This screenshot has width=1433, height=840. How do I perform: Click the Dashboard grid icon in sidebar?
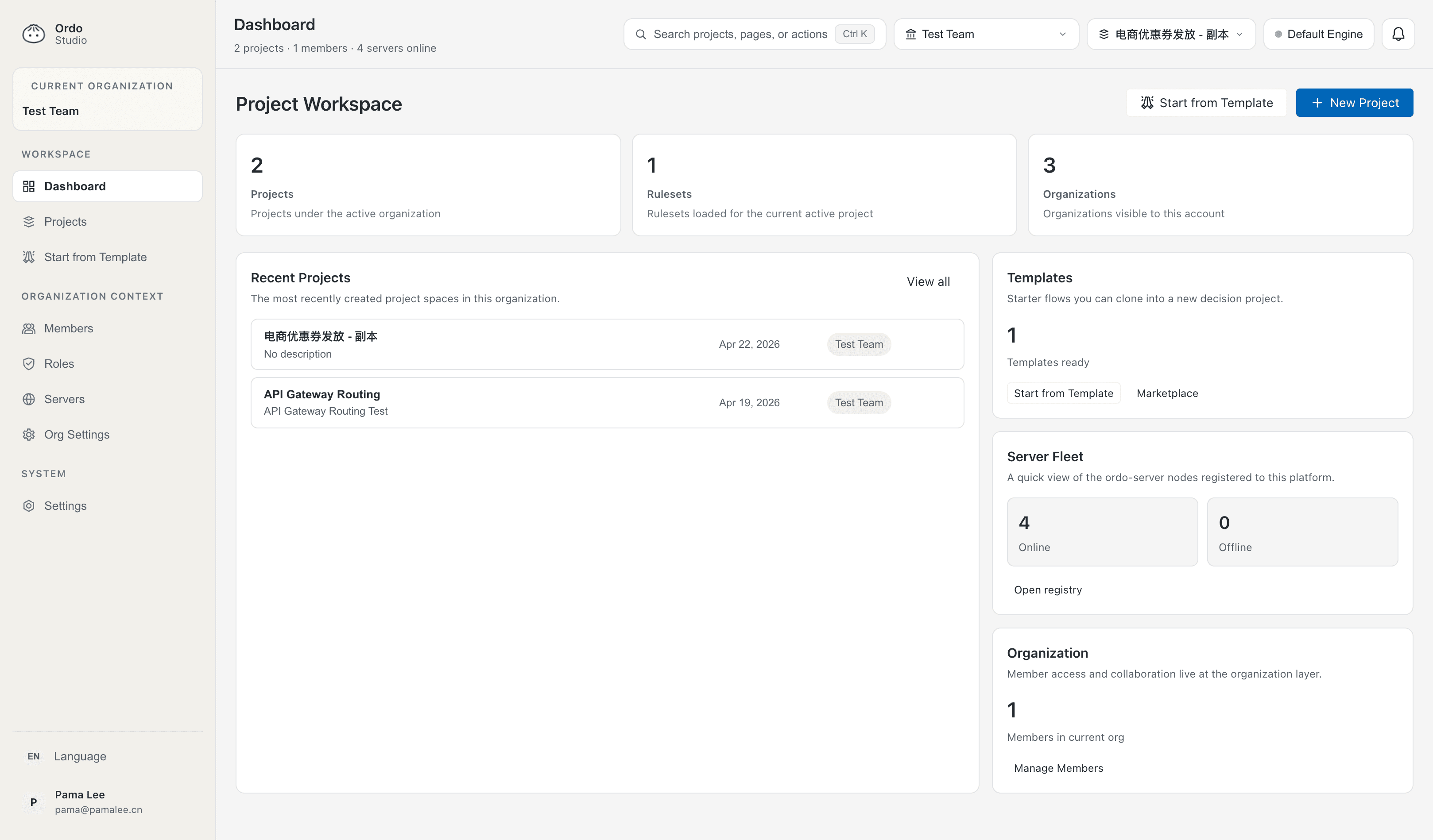point(28,186)
